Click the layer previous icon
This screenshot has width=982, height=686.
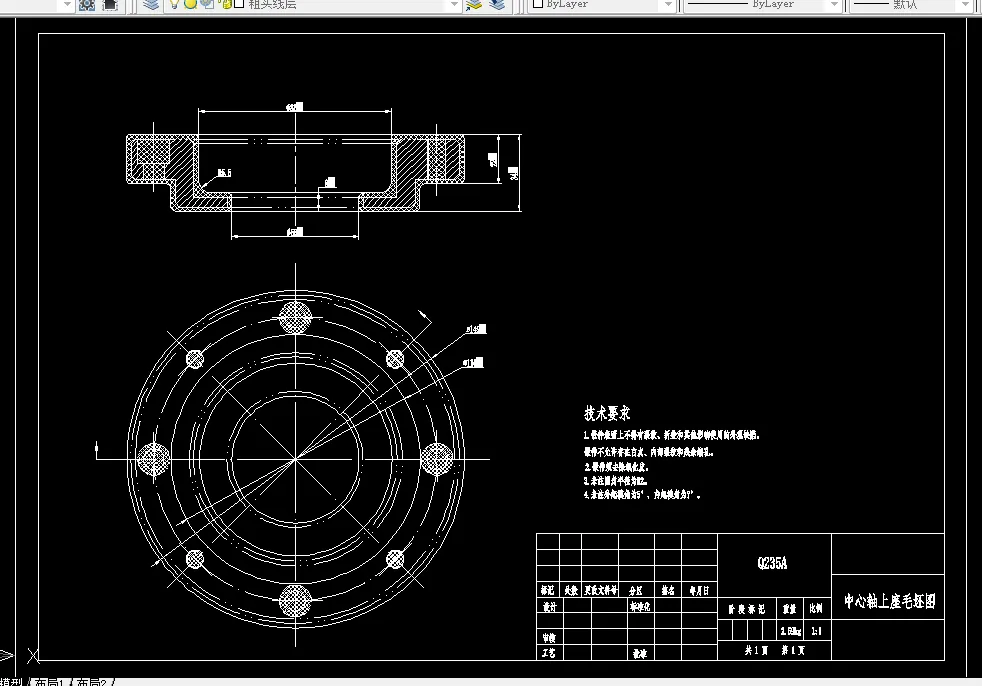(497, 5)
